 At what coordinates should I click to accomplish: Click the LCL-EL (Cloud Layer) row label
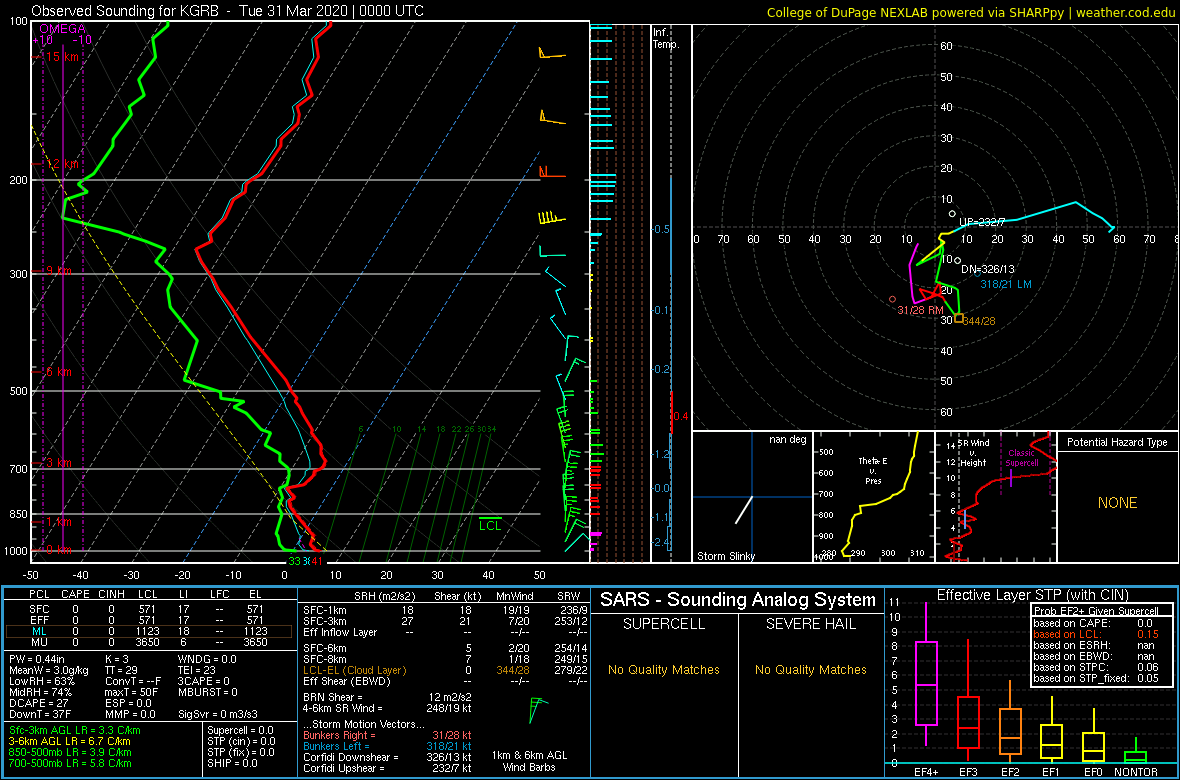click(354, 670)
